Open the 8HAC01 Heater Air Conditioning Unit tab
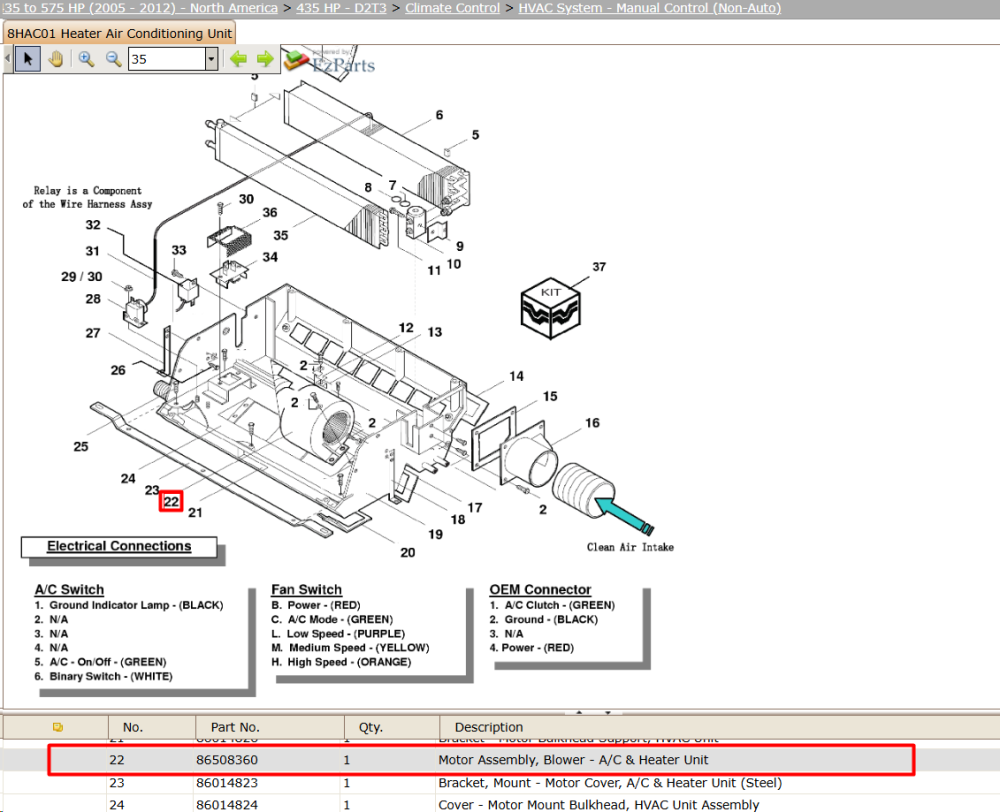 [119, 33]
